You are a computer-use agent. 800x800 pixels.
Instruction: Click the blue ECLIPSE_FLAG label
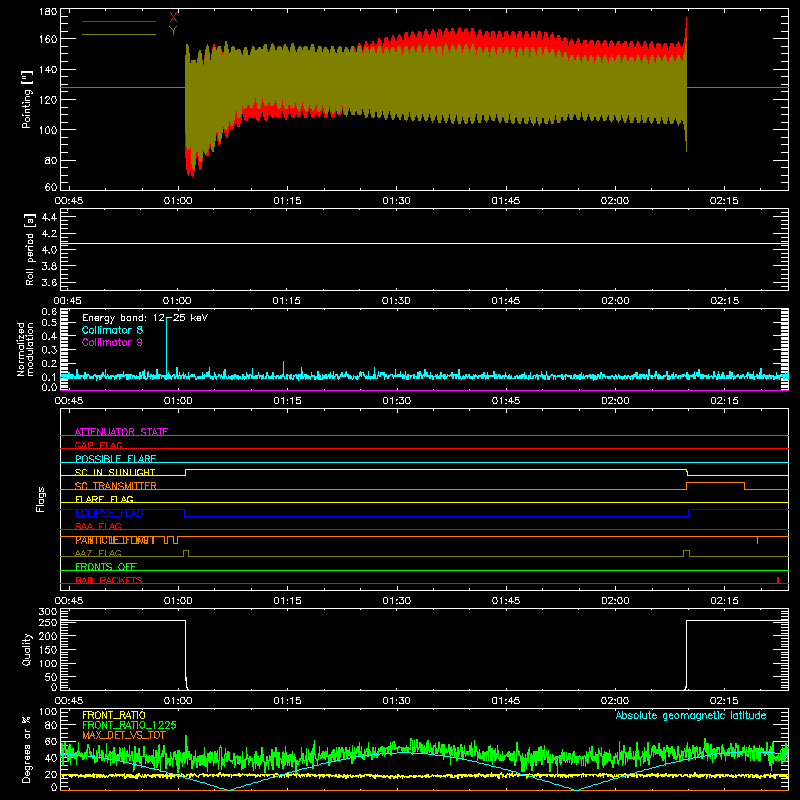coord(109,513)
